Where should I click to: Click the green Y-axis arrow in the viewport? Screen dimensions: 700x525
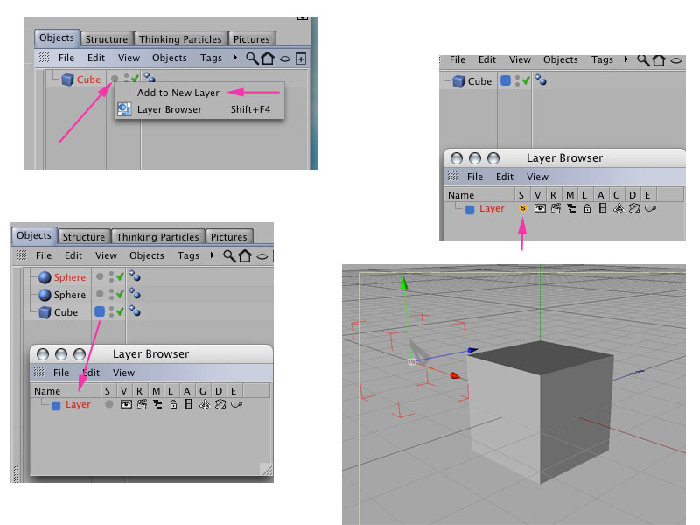tap(404, 283)
